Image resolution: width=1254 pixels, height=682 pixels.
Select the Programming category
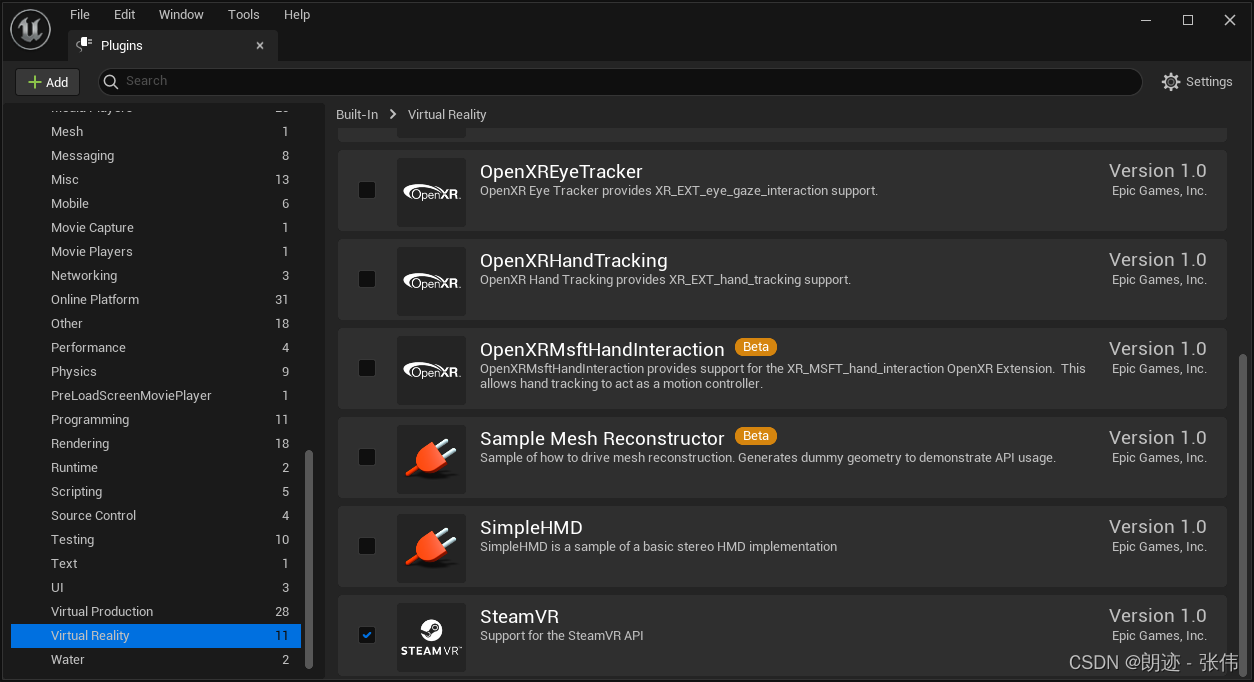coord(156,420)
